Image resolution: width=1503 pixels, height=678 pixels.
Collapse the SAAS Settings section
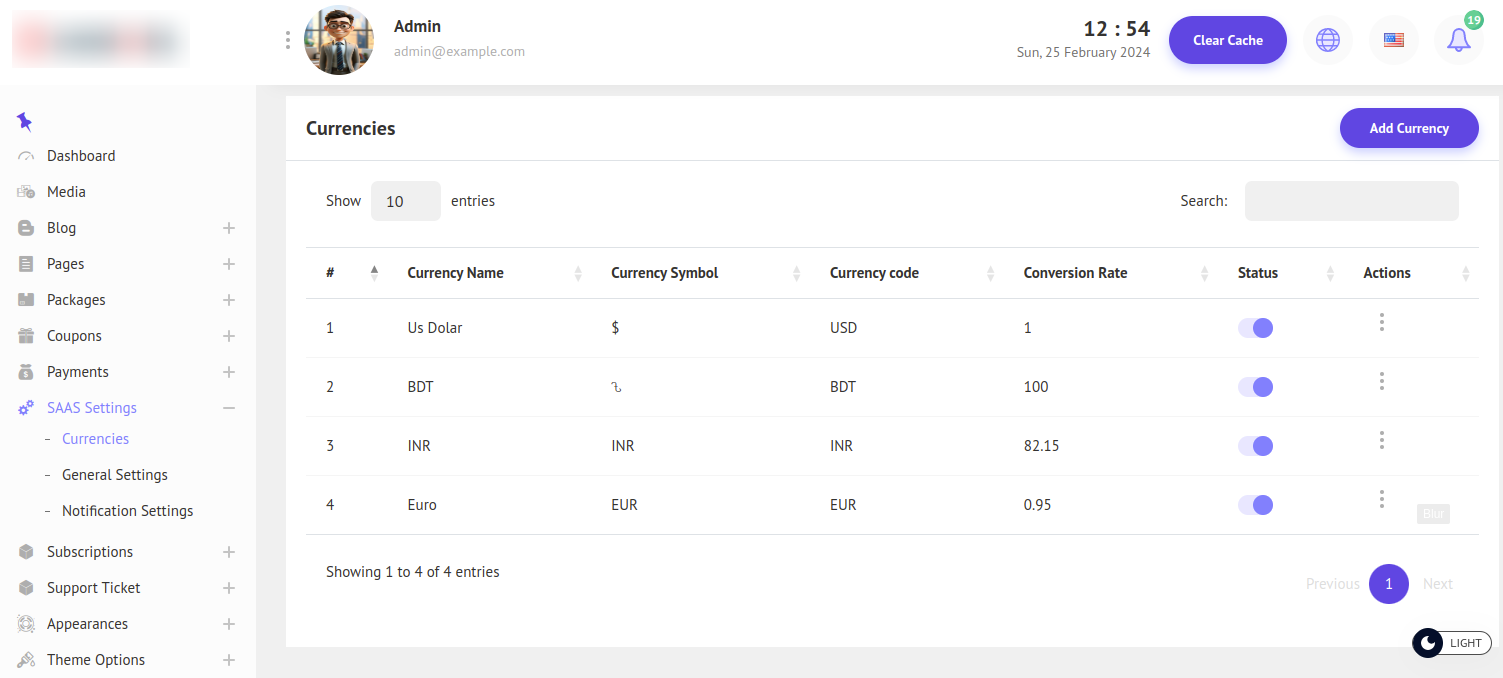(x=228, y=408)
